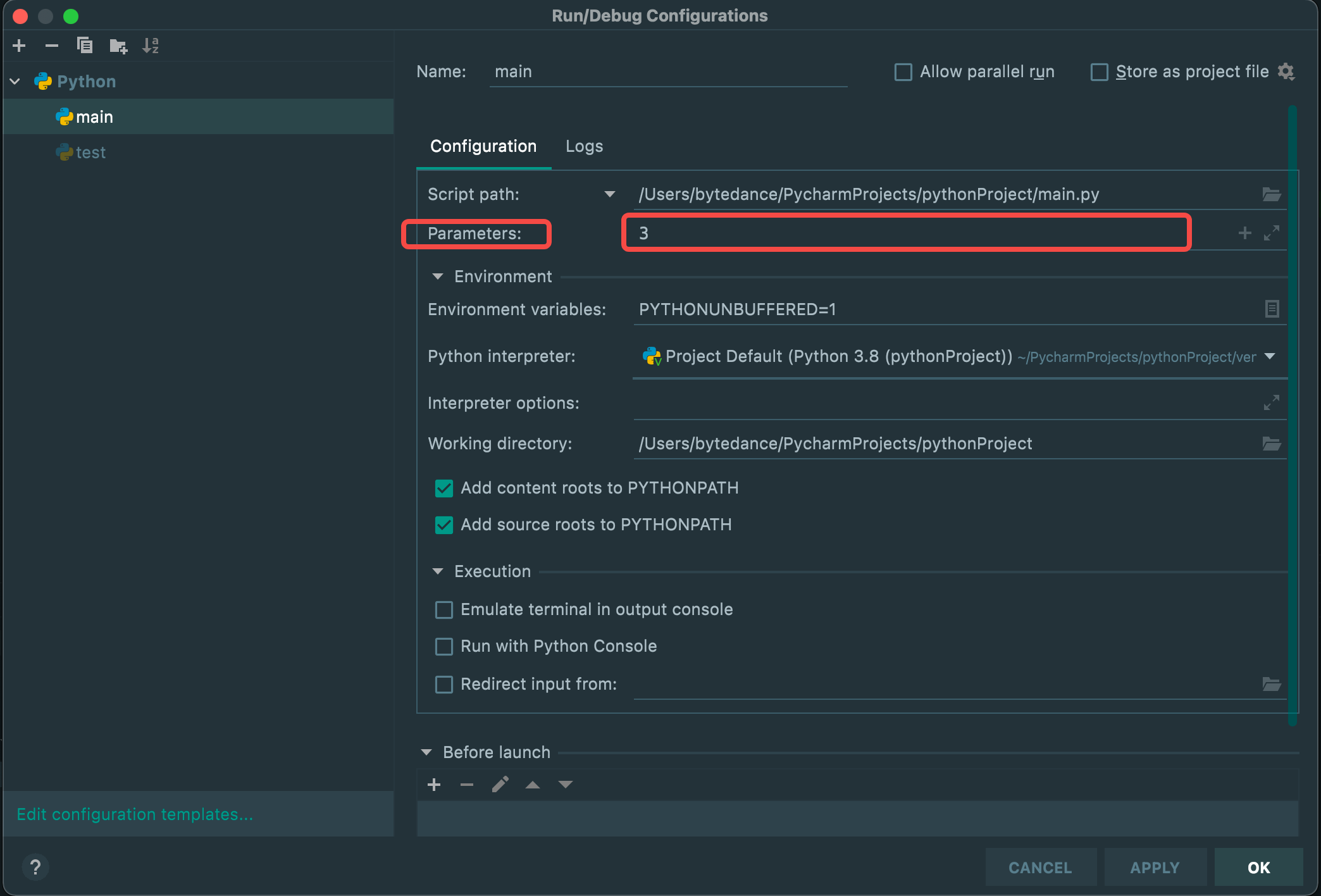The width and height of the screenshot is (1321, 896).
Task: Select the test configuration
Action: coord(199,152)
